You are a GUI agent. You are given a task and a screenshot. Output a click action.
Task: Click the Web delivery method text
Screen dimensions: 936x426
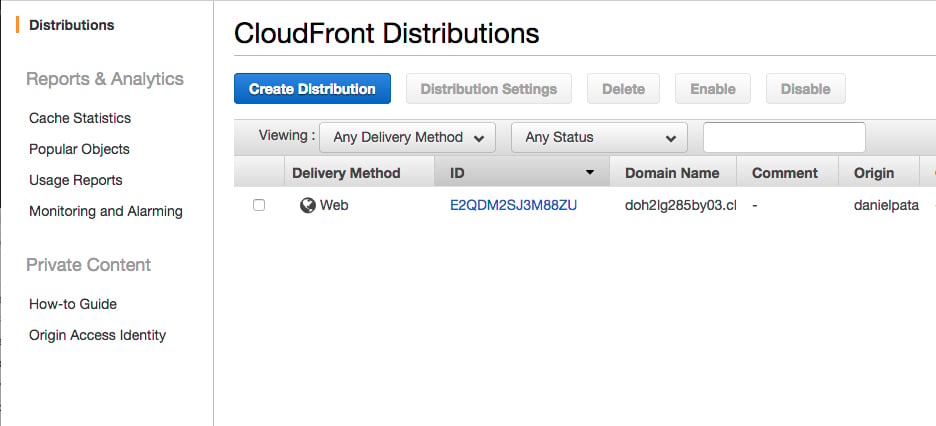point(334,206)
